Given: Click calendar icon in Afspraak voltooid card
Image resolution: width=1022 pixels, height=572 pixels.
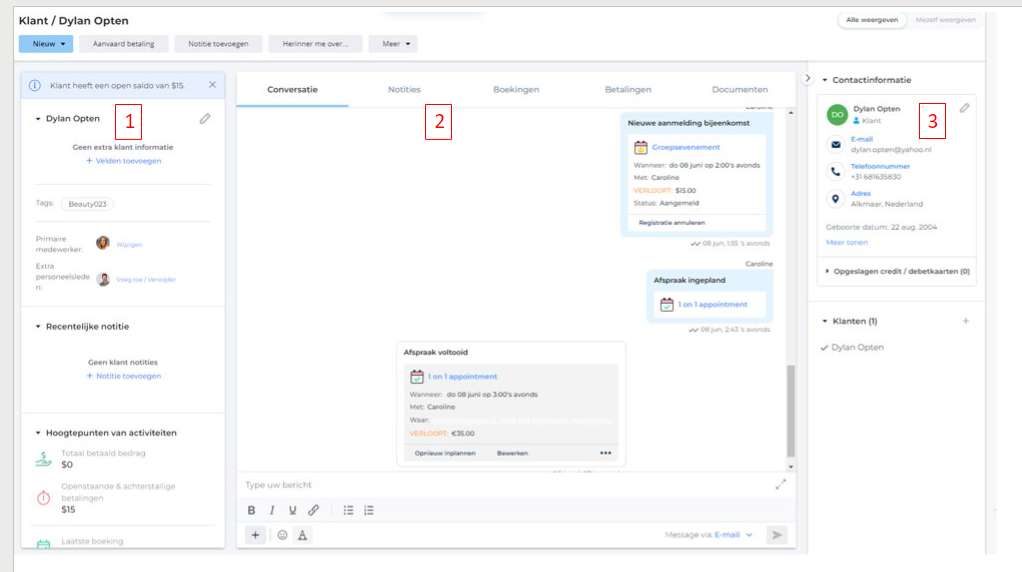Looking at the screenshot, I should 416,377.
